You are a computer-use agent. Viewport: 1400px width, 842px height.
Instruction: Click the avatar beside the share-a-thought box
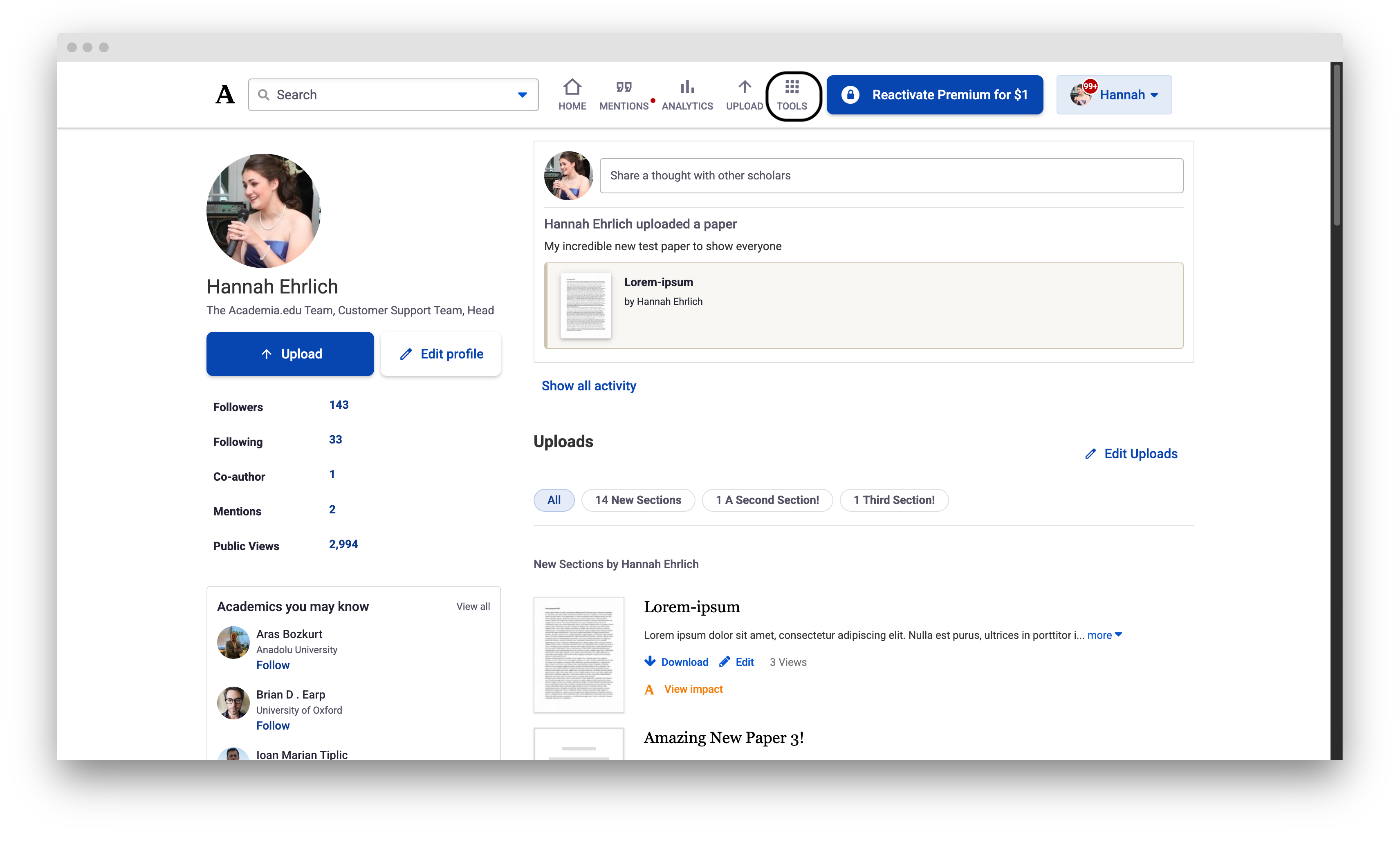point(568,175)
